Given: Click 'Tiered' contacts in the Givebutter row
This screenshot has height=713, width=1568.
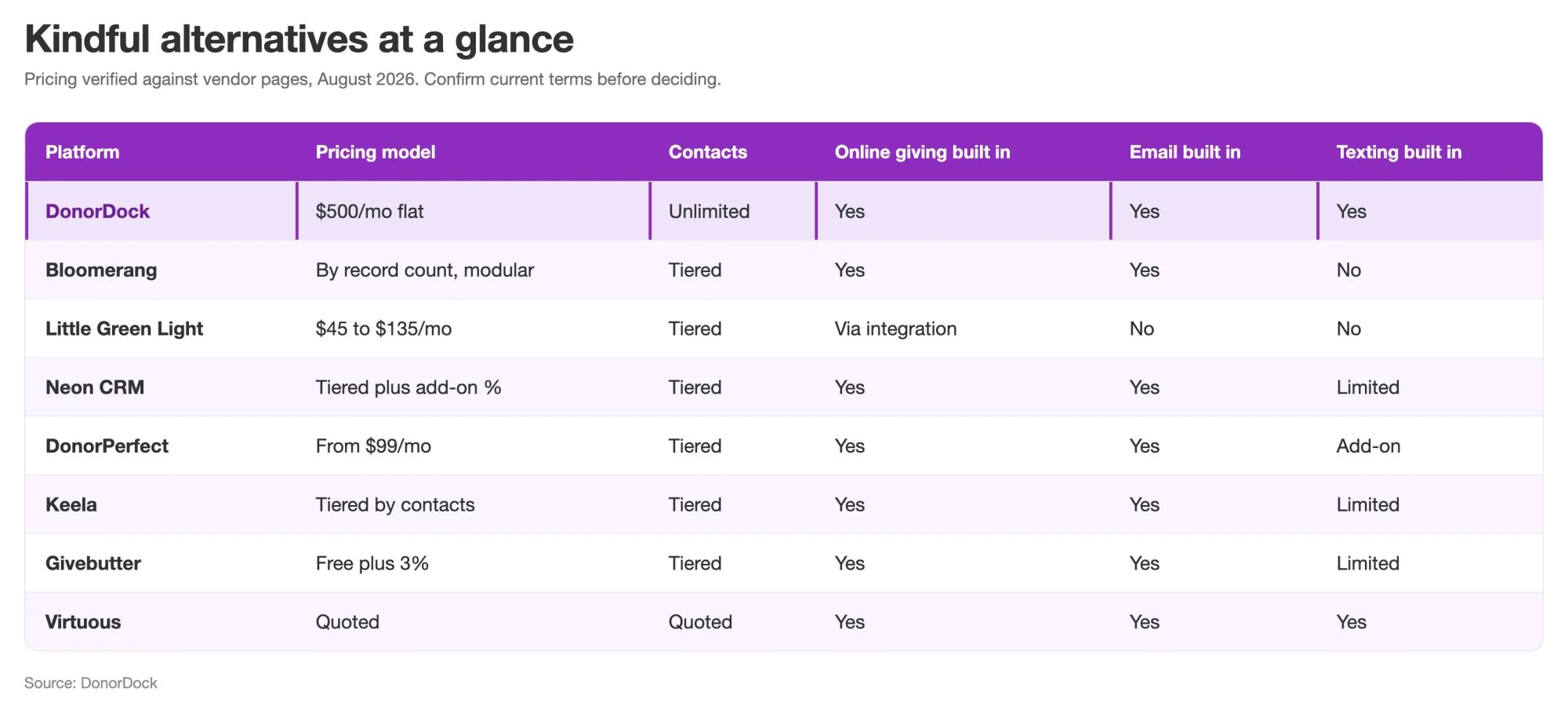Looking at the screenshot, I should (695, 563).
